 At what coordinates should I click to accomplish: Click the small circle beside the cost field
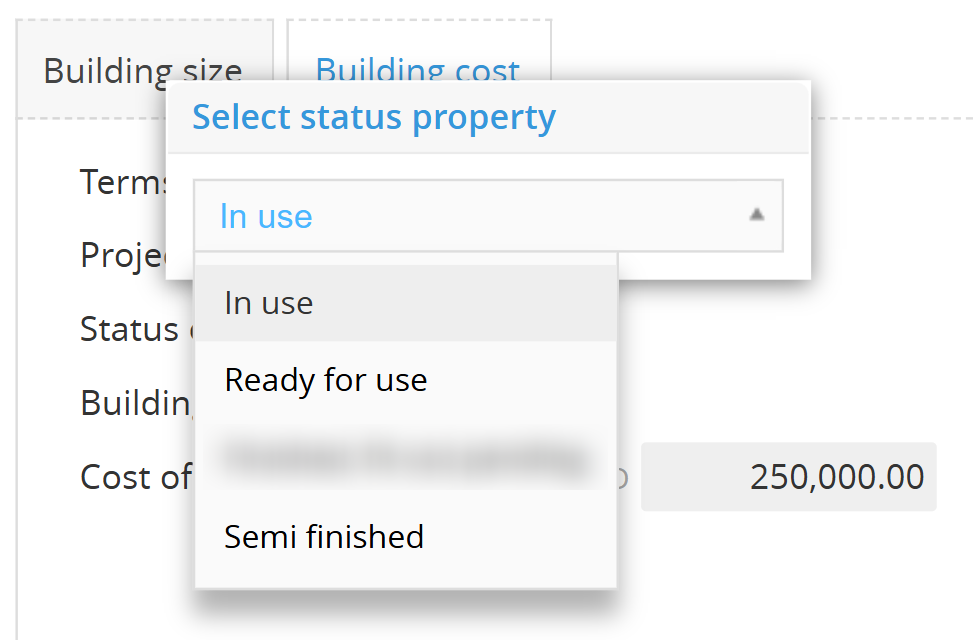[x=622, y=478]
